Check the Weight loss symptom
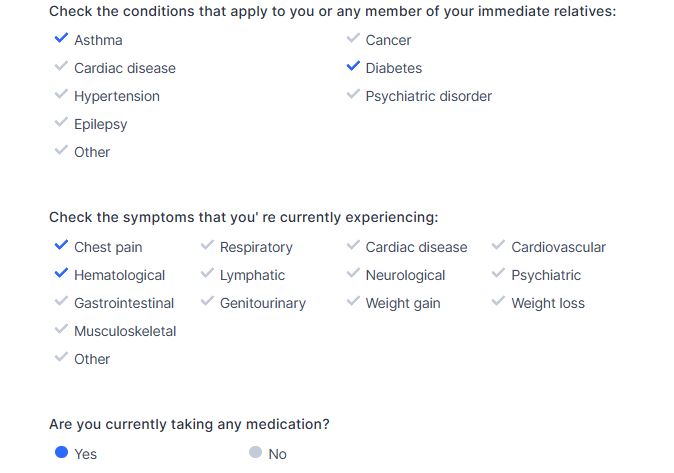Image resolution: width=674 pixels, height=473 pixels. [499, 303]
